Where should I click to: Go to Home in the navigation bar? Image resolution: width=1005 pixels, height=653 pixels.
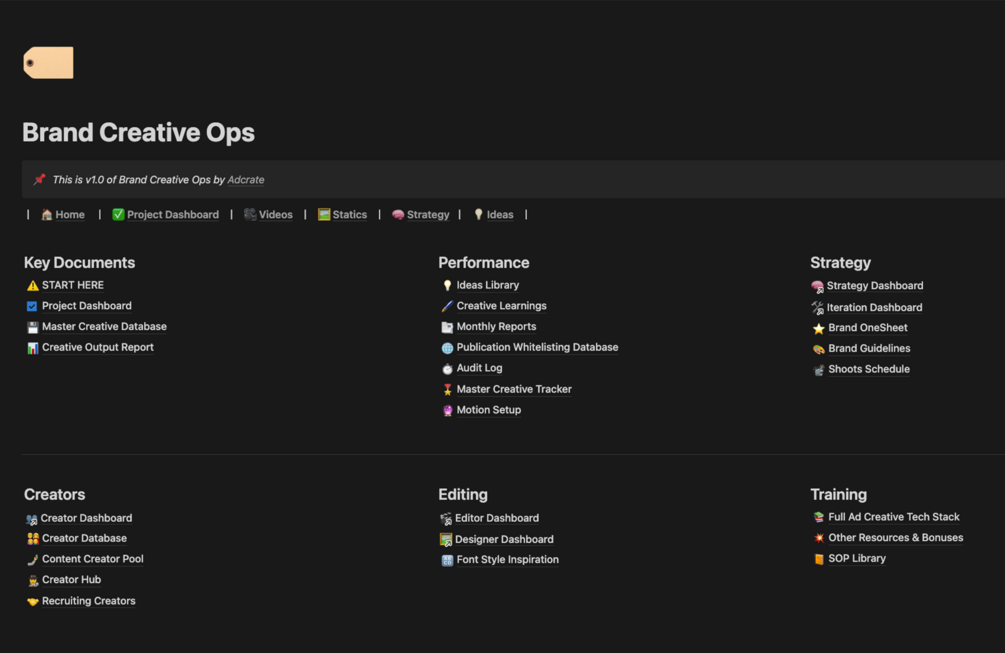click(x=69, y=215)
